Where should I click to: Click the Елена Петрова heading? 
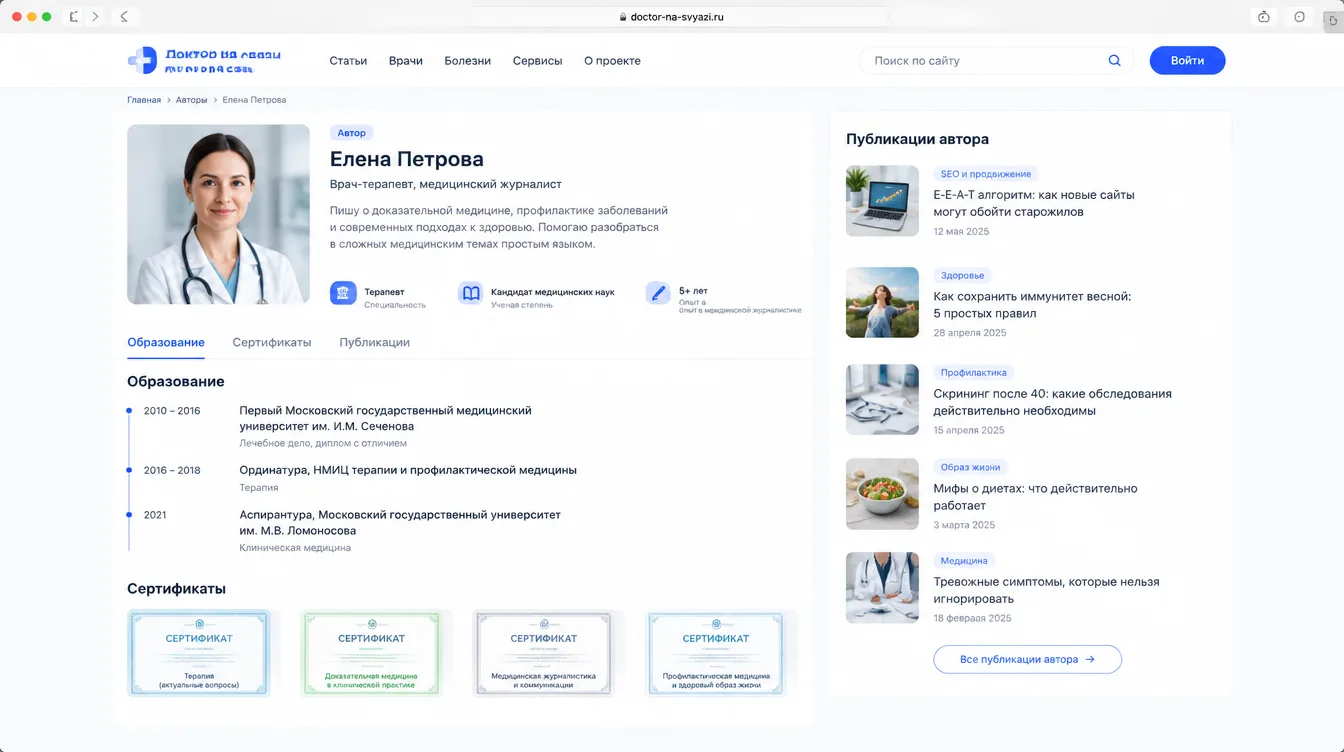click(407, 159)
